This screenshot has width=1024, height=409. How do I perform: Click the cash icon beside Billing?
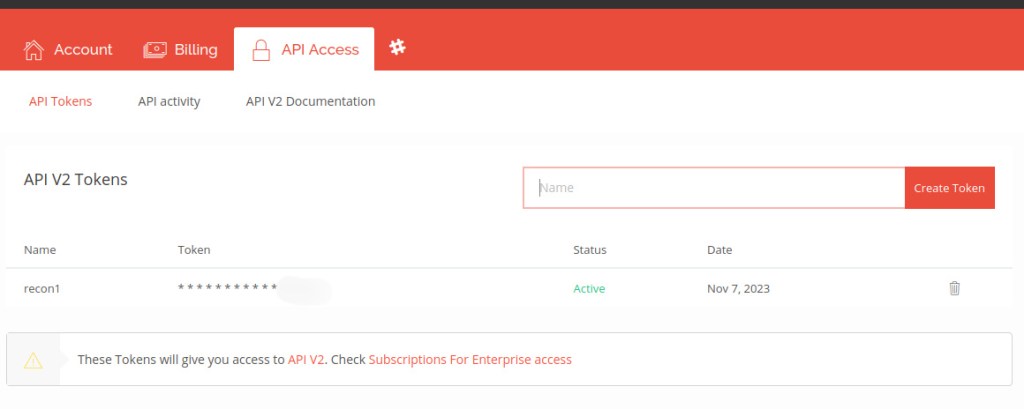(155, 49)
